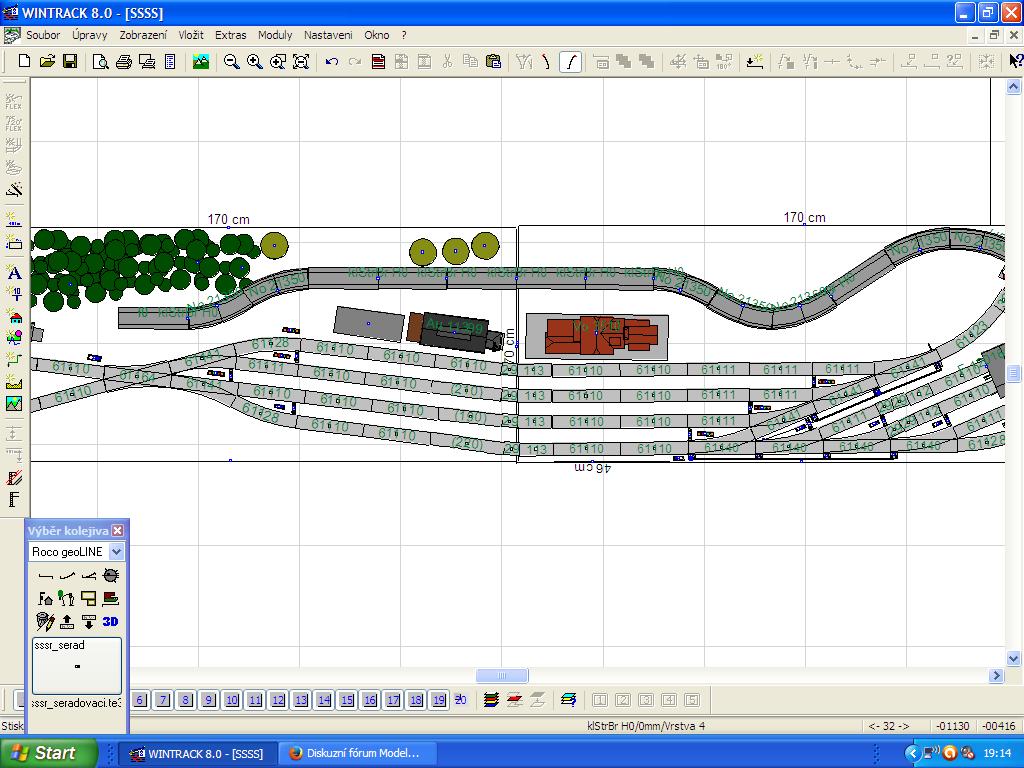Toggle layer 10 button
The image size is (1024, 768).
point(232,700)
